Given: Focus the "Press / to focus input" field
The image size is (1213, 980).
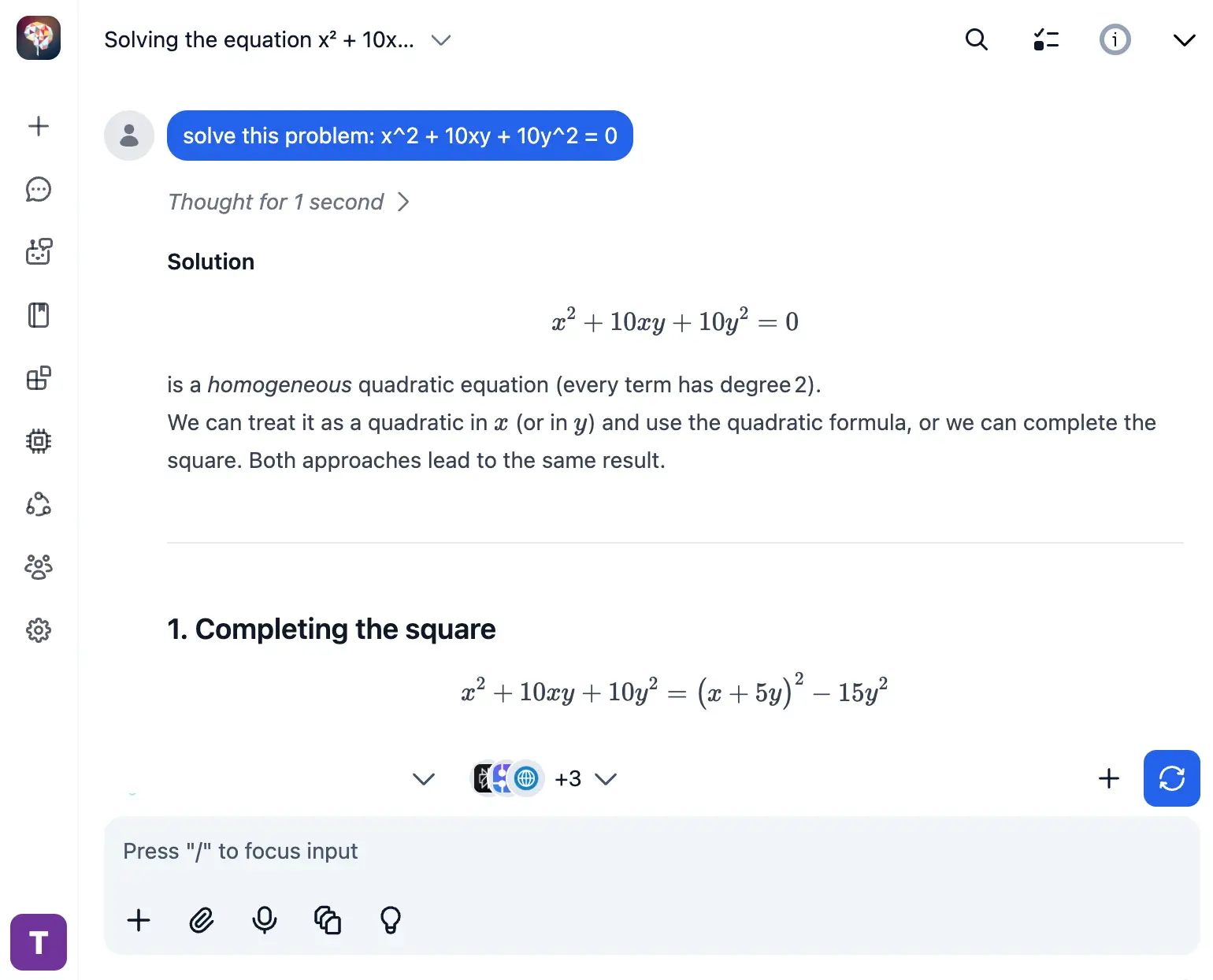Looking at the screenshot, I should coord(551,852).
